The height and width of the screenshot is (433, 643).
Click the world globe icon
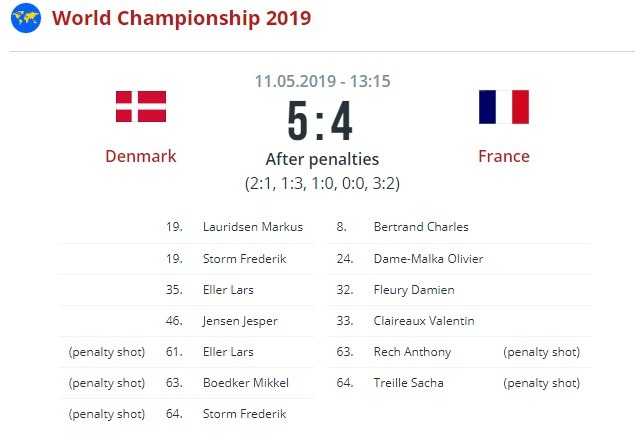(x=25, y=18)
